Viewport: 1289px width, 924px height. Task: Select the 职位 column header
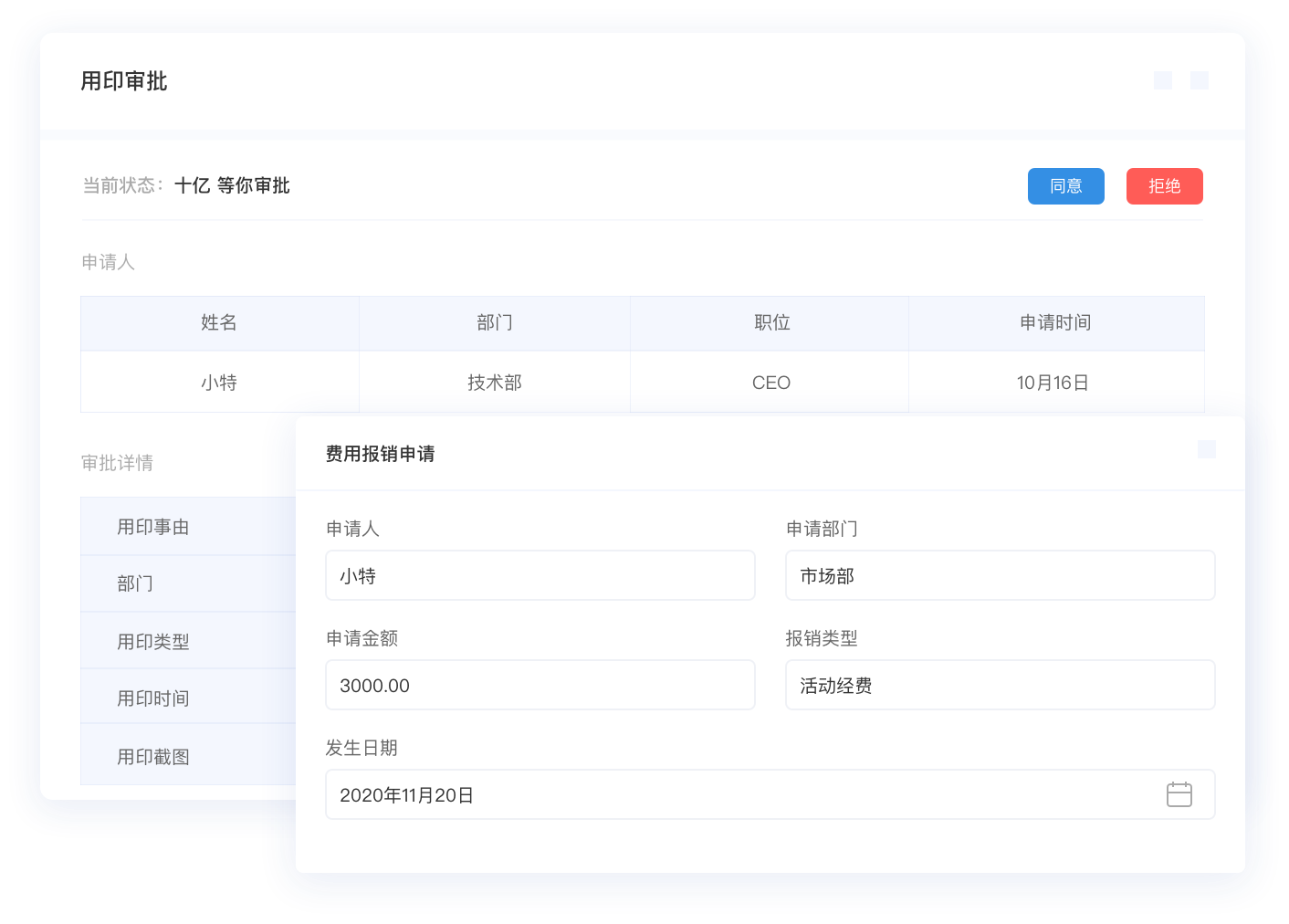(771, 323)
